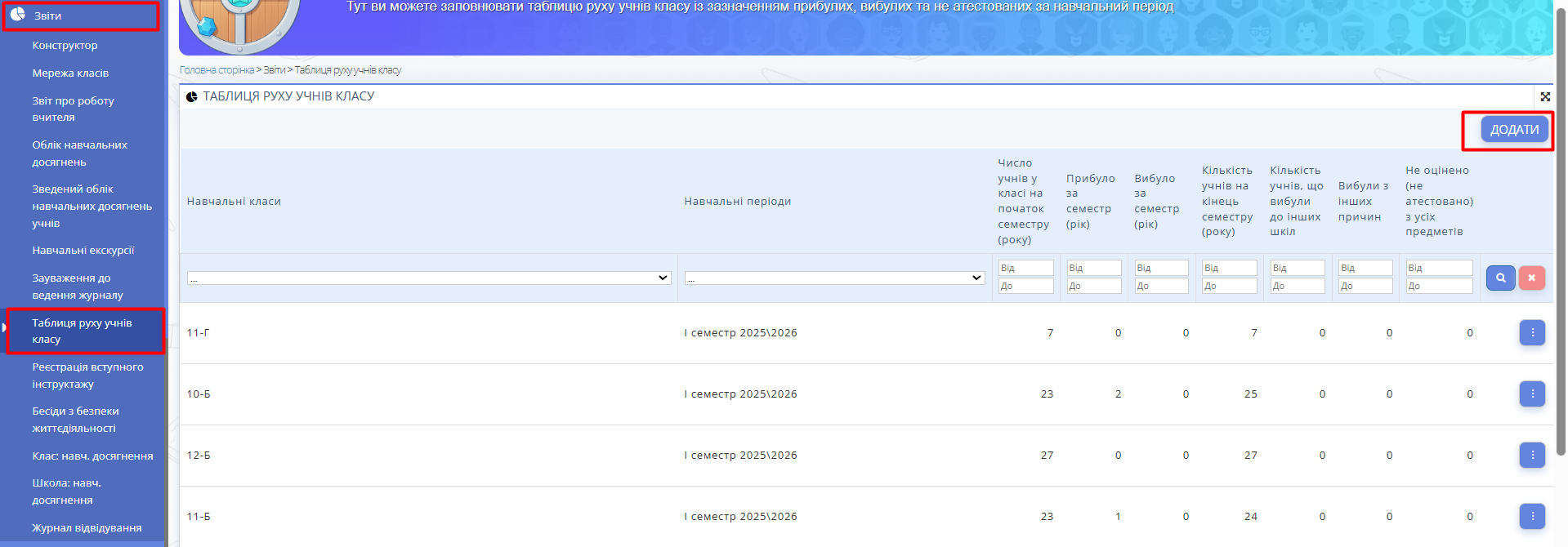This screenshot has height=547, width=1568.
Task: Open actions menu for class 11-Г row
Action: click(1532, 333)
